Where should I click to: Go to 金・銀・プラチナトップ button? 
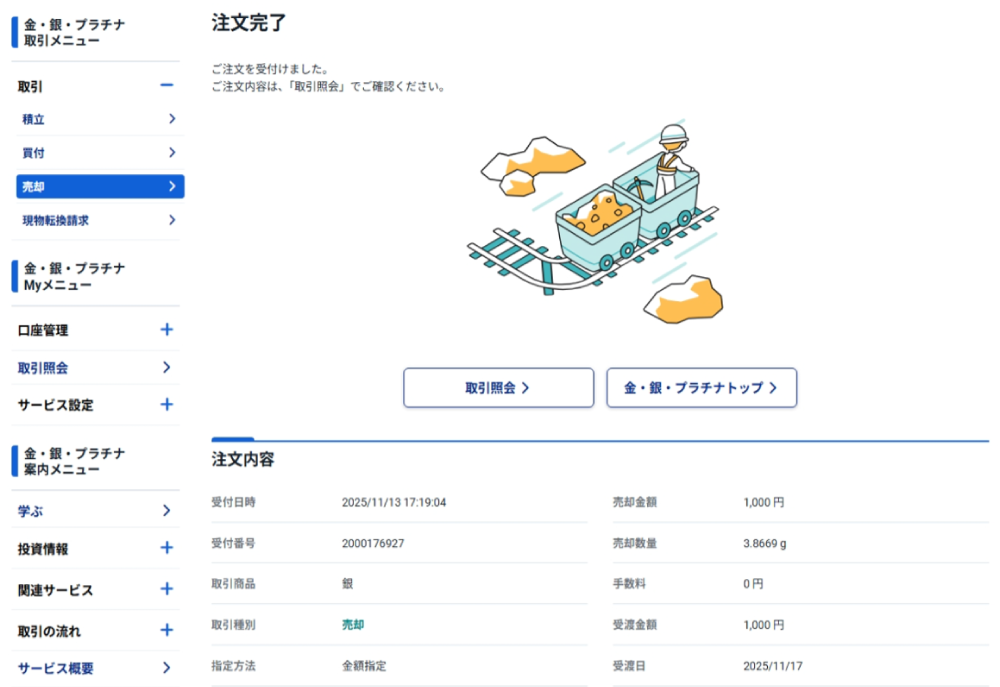[701, 388]
